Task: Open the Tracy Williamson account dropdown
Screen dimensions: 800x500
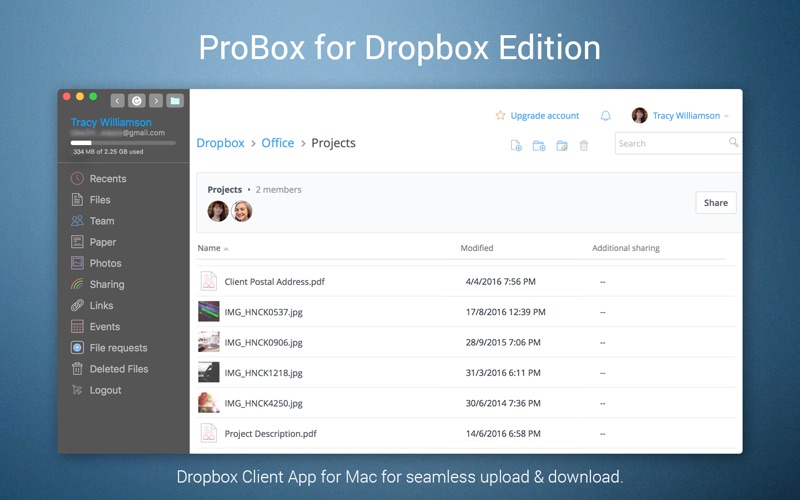Action: pos(690,116)
